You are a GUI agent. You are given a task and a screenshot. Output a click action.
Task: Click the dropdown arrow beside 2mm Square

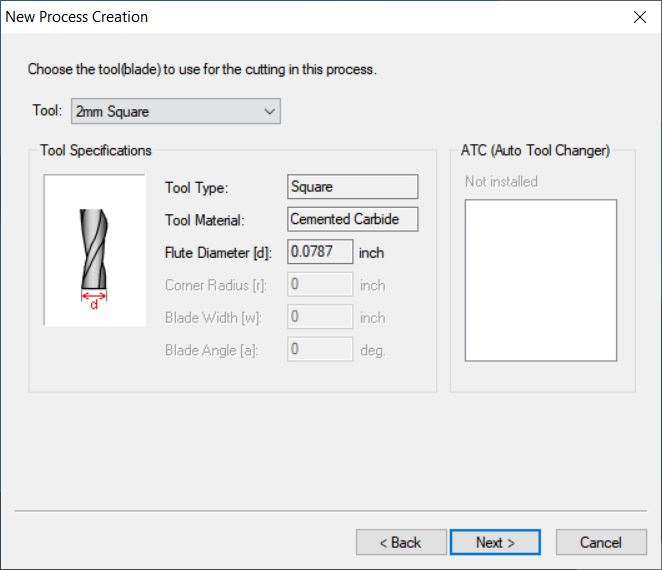pyautogui.click(x=269, y=111)
